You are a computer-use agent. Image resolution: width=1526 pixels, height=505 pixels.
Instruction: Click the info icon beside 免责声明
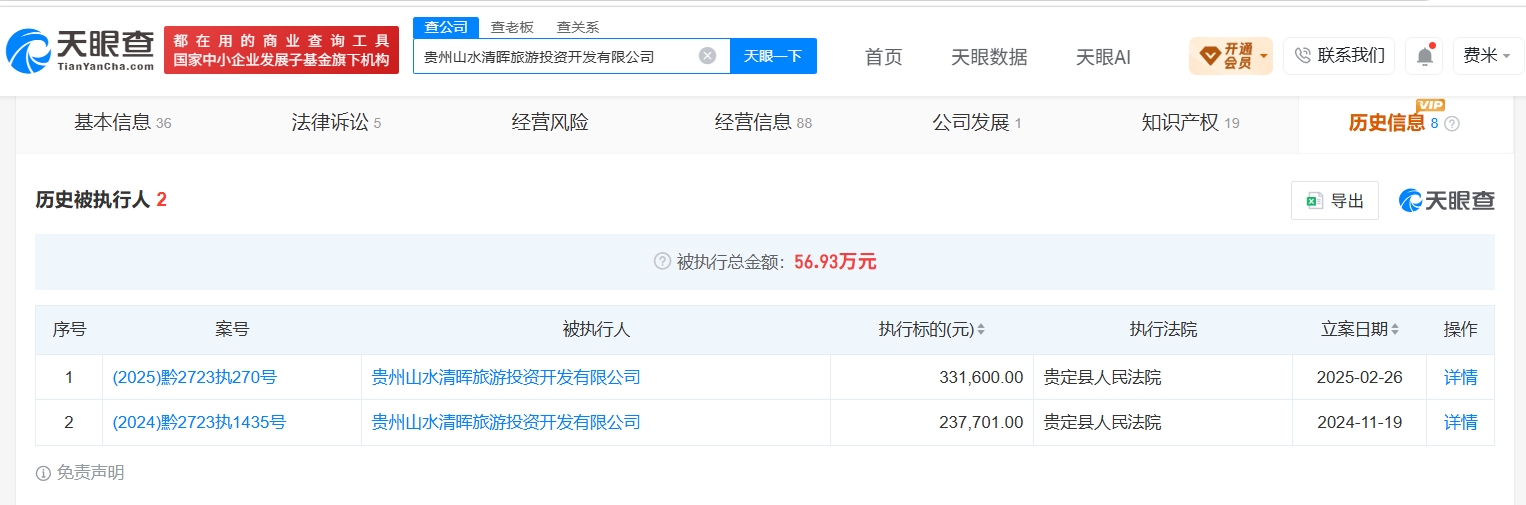click(x=43, y=473)
